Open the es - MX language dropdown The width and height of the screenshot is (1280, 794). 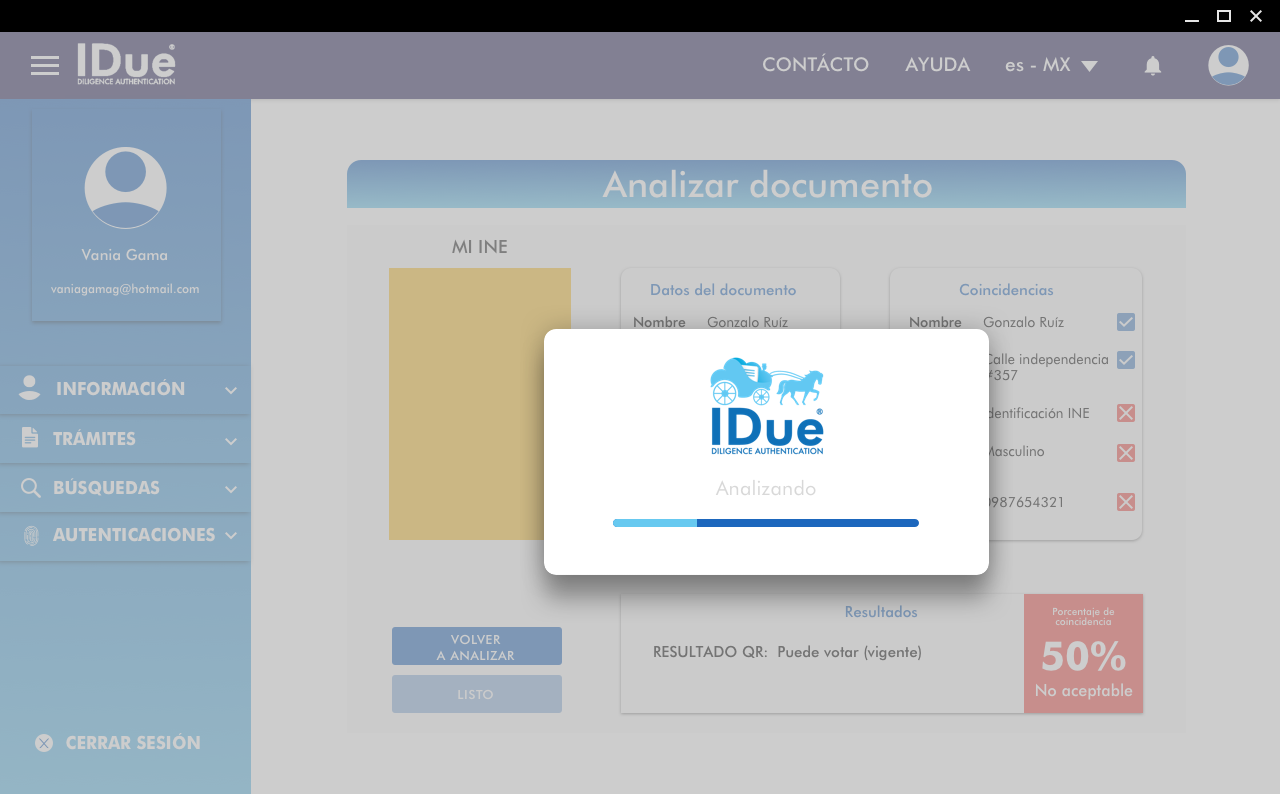[1051, 66]
